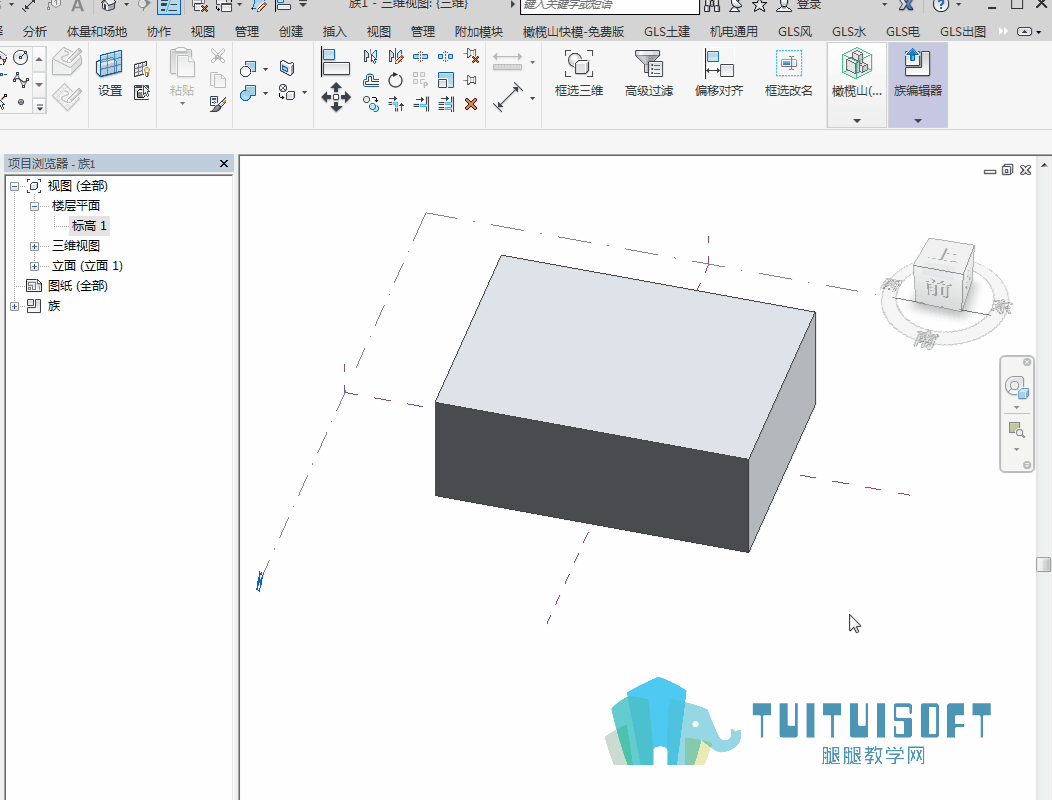
Task: Toggle Show work plane display
Action: click(142, 69)
